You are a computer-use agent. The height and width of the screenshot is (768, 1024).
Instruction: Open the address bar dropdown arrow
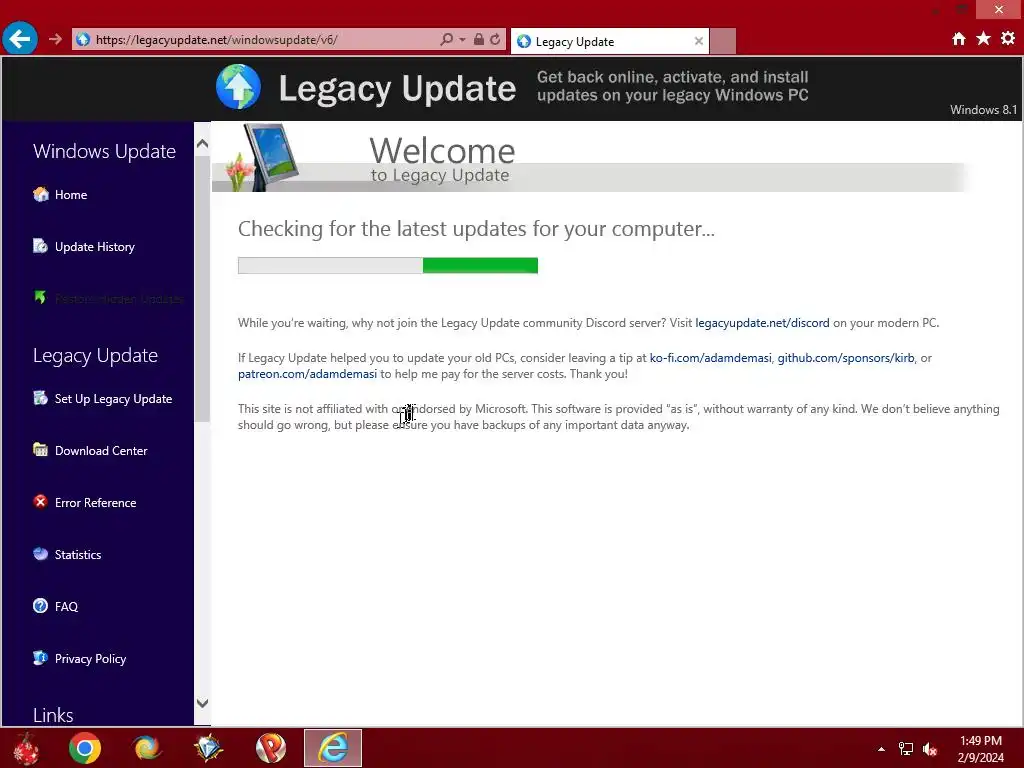click(x=462, y=40)
